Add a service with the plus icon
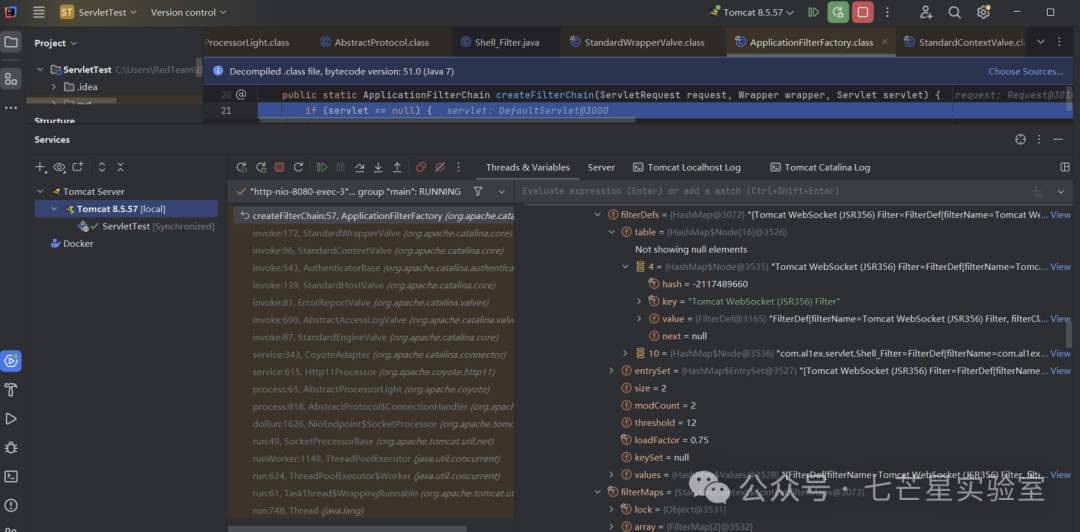1080x532 pixels. [x=41, y=167]
